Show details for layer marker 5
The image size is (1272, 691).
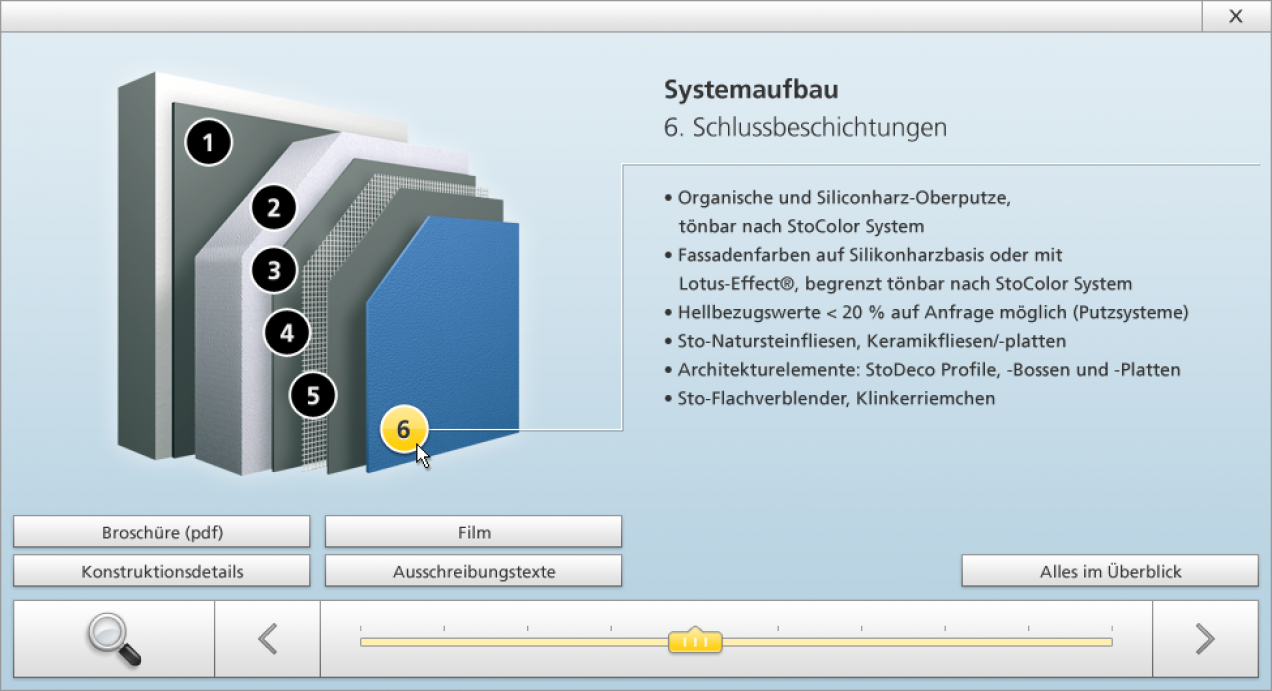pos(313,396)
